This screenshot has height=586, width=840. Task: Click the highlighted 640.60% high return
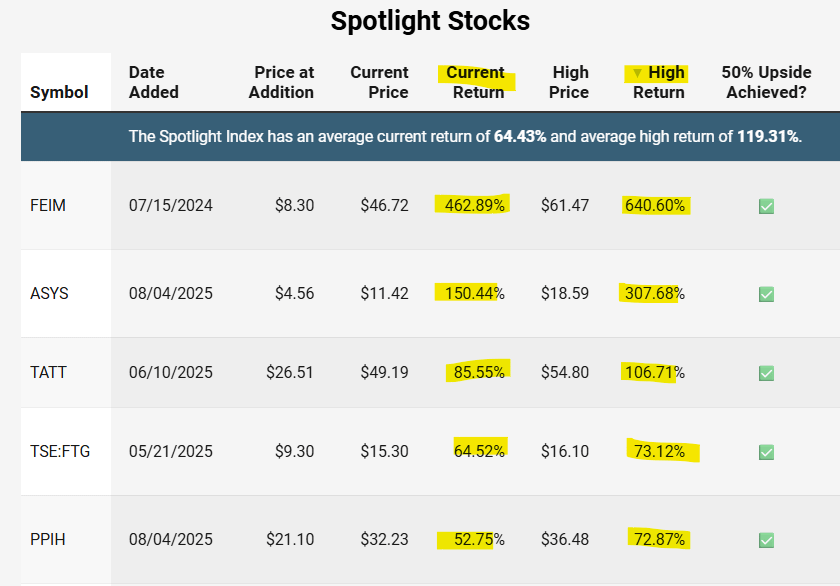tap(655, 205)
